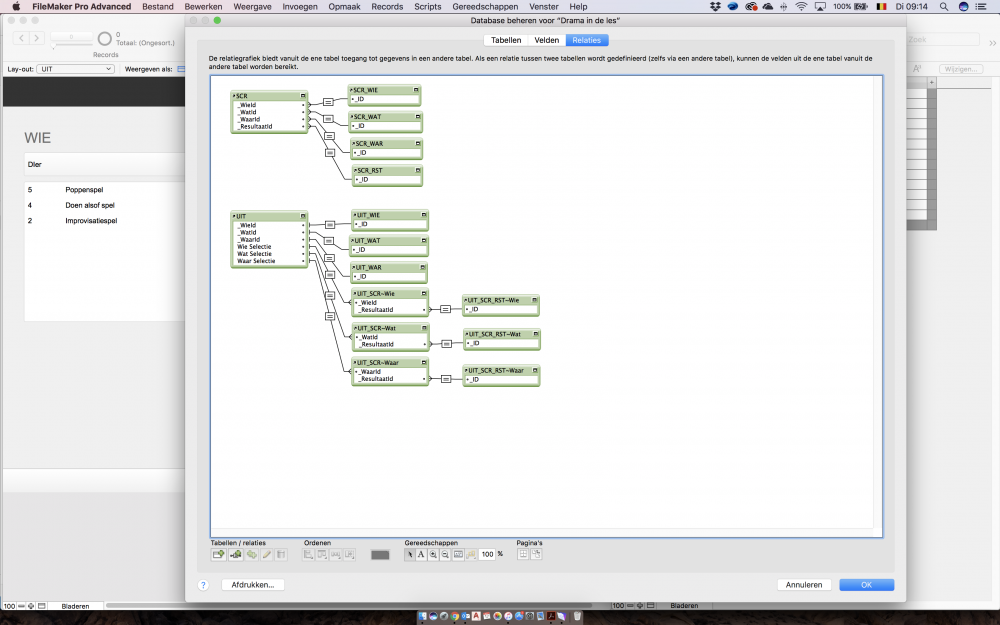Click the zoom out magnifier tool
The height and width of the screenshot is (625, 1000).
click(445, 554)
